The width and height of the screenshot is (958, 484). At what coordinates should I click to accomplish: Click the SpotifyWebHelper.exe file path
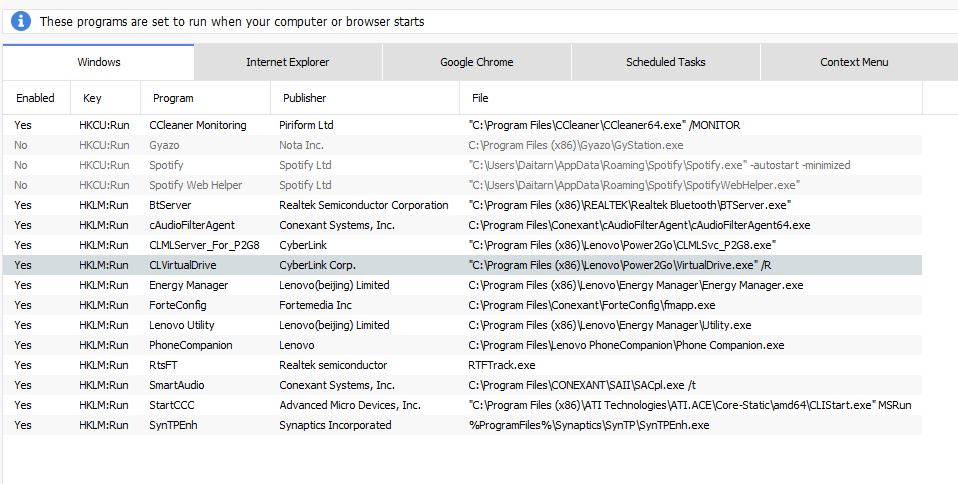[634, 185]
